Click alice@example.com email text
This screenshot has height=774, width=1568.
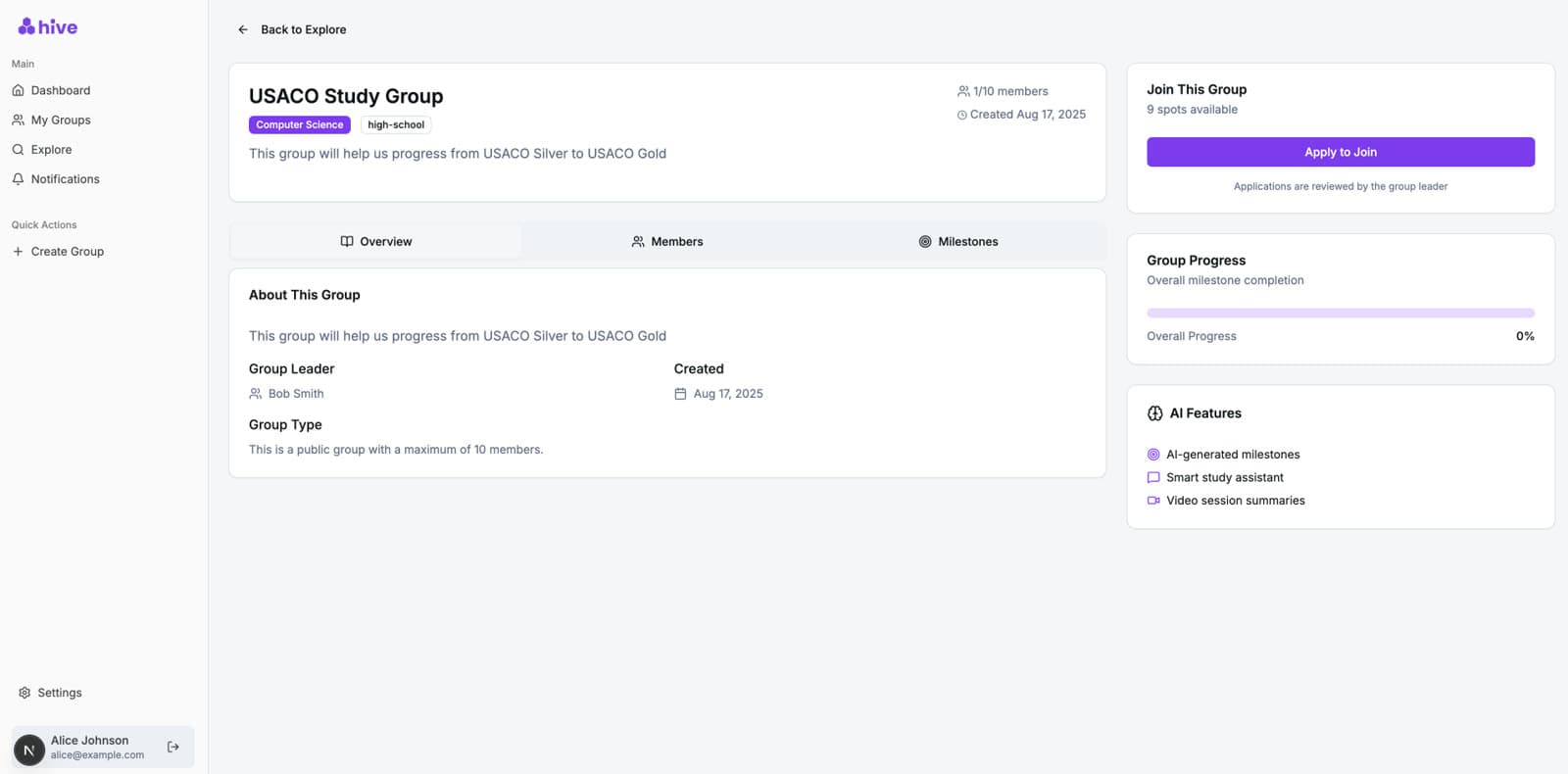97,755
